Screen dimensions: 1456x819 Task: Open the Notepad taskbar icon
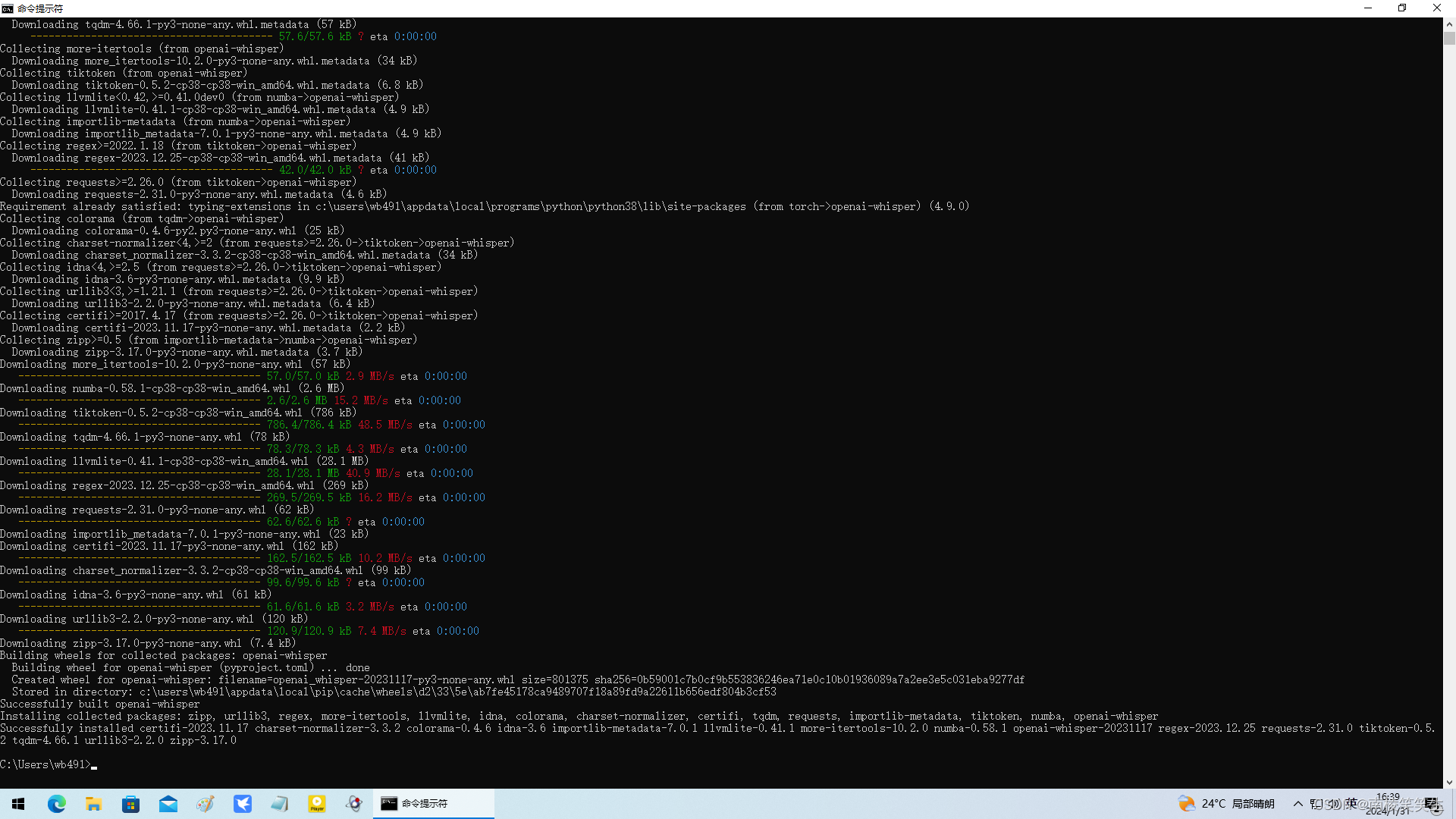pos(279,804)
